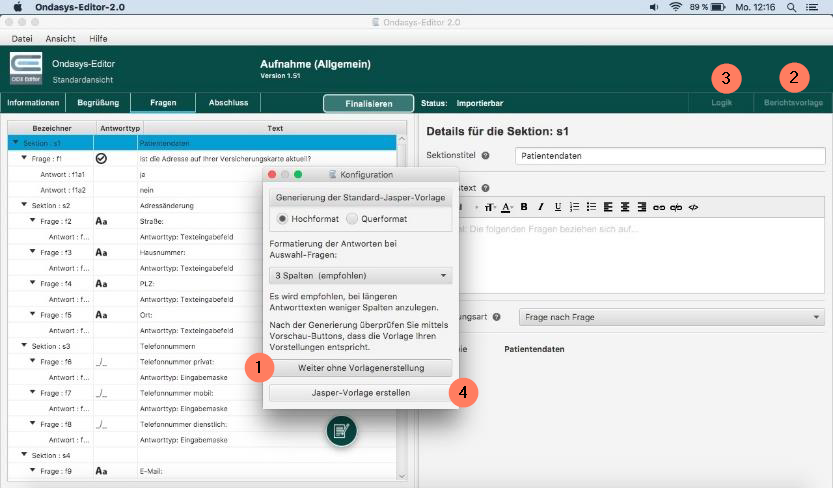Click the volume icon in the menu bar

[654, 7]
